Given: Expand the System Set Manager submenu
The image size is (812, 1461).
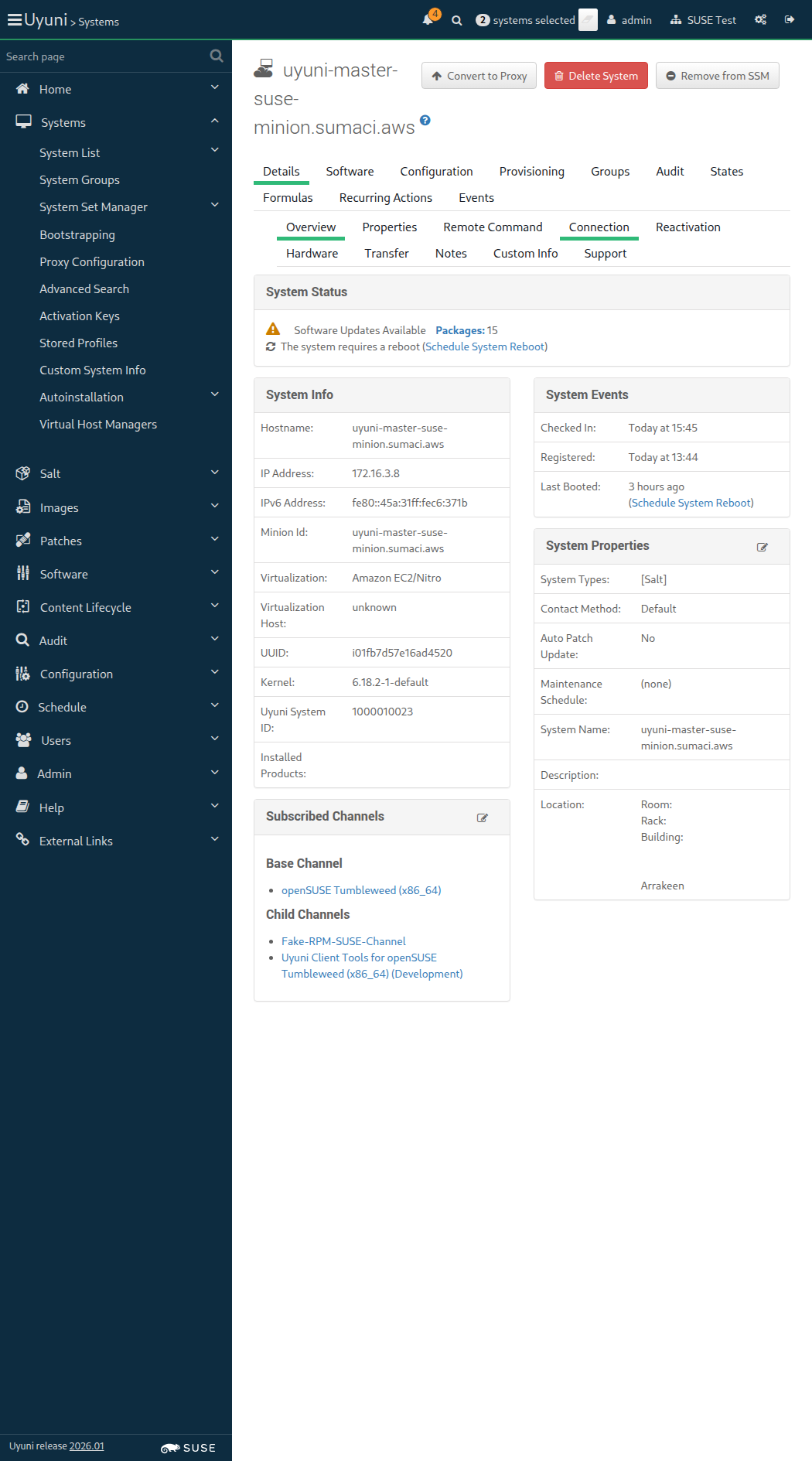Looking at the screenshot, I should 215,206.
